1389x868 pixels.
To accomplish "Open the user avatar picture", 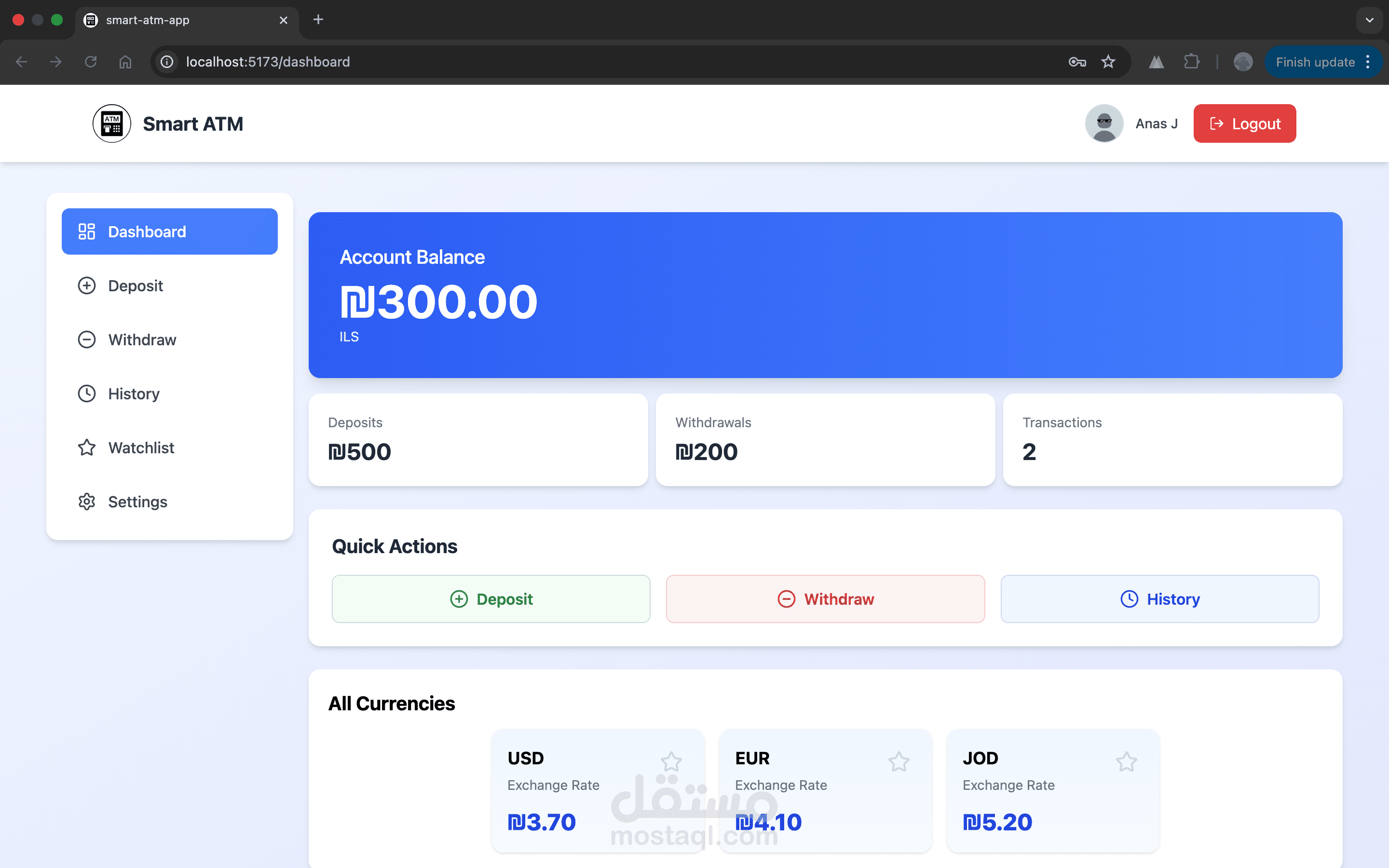I will click(x=1104, y=123).
